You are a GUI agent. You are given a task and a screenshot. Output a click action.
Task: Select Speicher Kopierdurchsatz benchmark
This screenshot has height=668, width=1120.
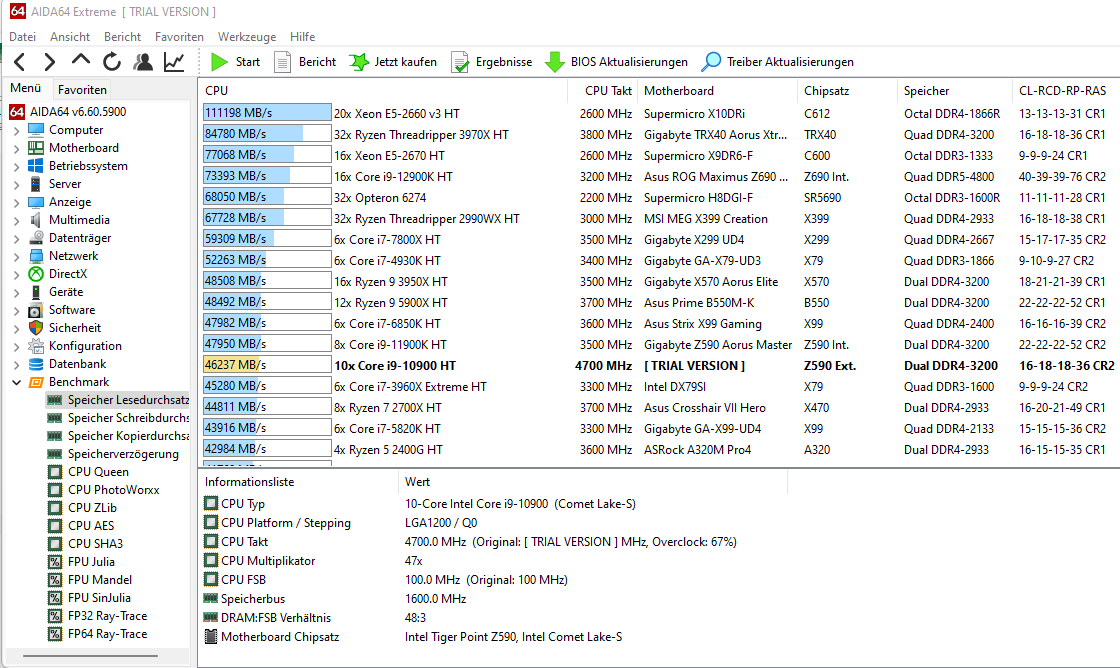pyautogui.click(x=118, y=436)
